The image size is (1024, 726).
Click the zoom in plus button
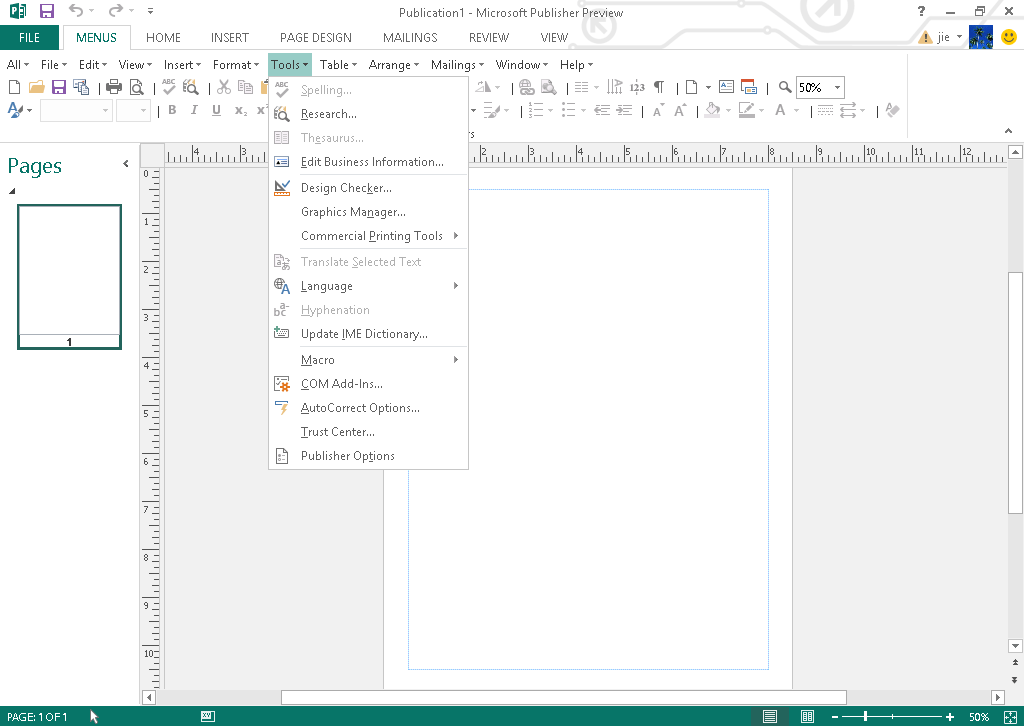click(x=950, y=717)
